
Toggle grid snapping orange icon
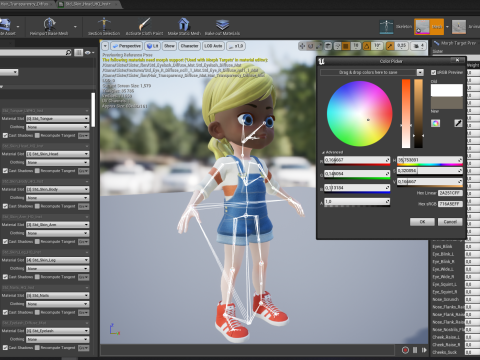coord(346,46)
